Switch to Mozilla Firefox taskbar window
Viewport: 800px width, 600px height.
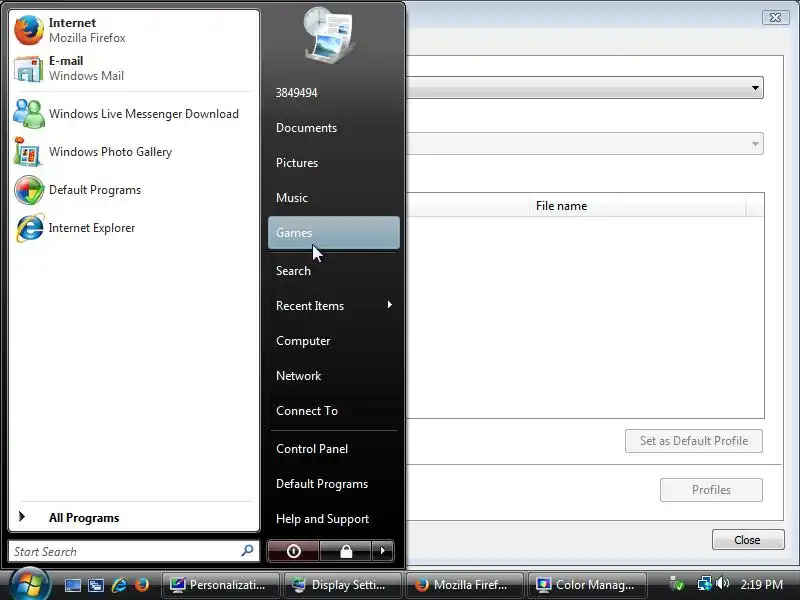465,585
